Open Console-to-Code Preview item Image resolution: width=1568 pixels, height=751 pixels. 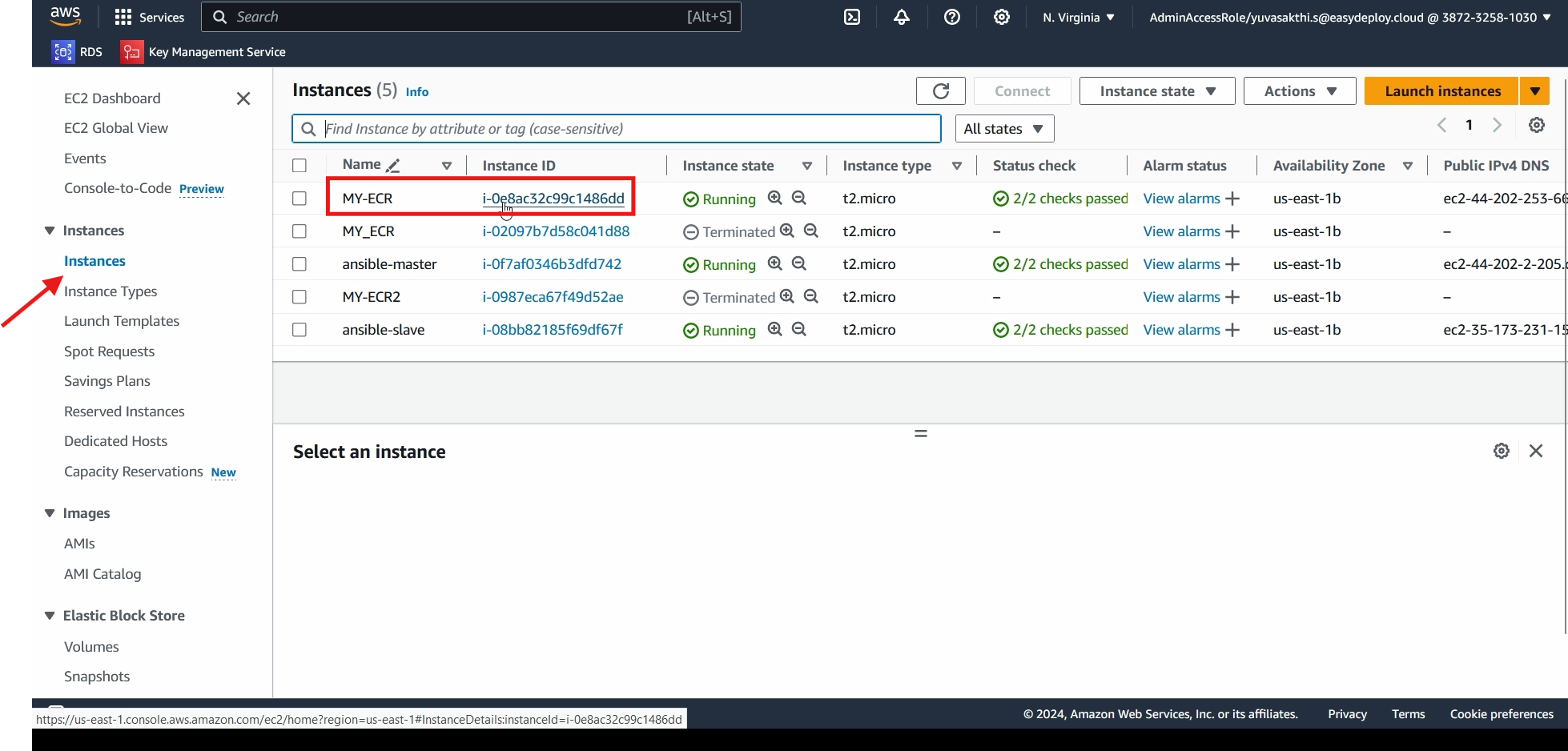[144, 188]
